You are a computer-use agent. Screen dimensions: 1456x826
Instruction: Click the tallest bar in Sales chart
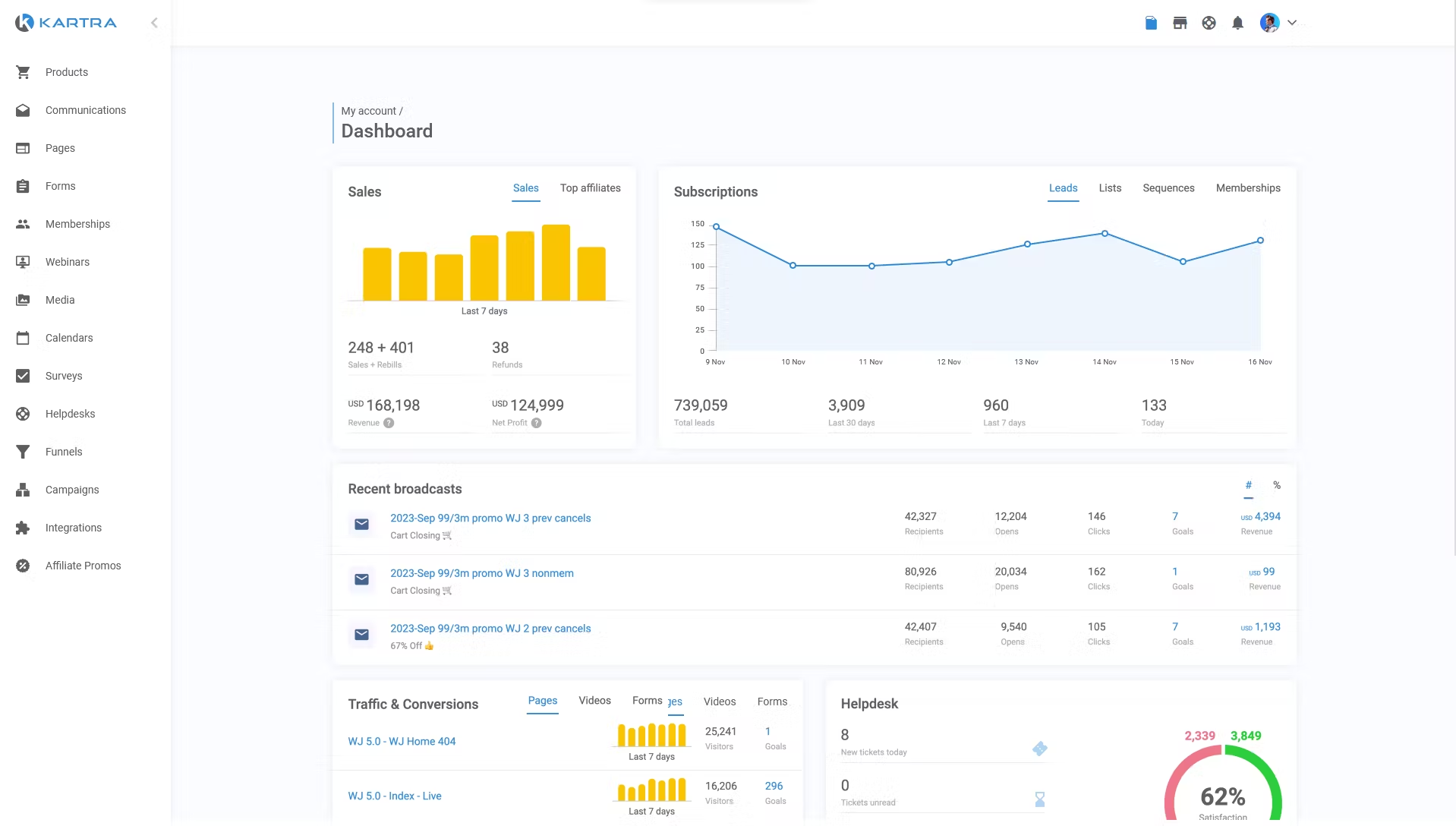pos(556,263)
